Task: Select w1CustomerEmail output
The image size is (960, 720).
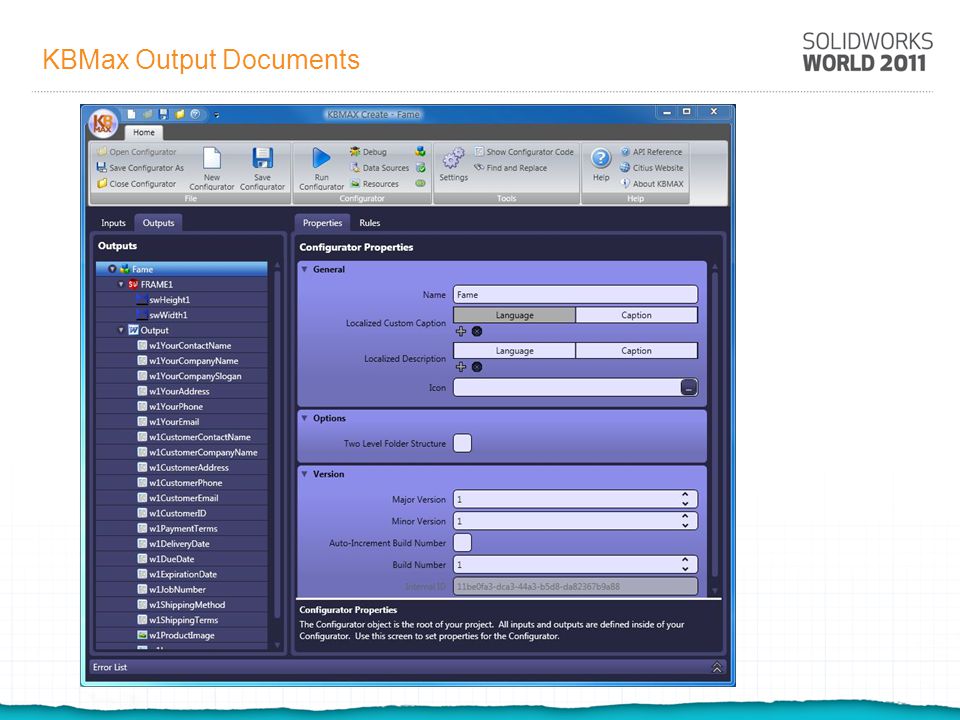Action: [x=184, y=498]
